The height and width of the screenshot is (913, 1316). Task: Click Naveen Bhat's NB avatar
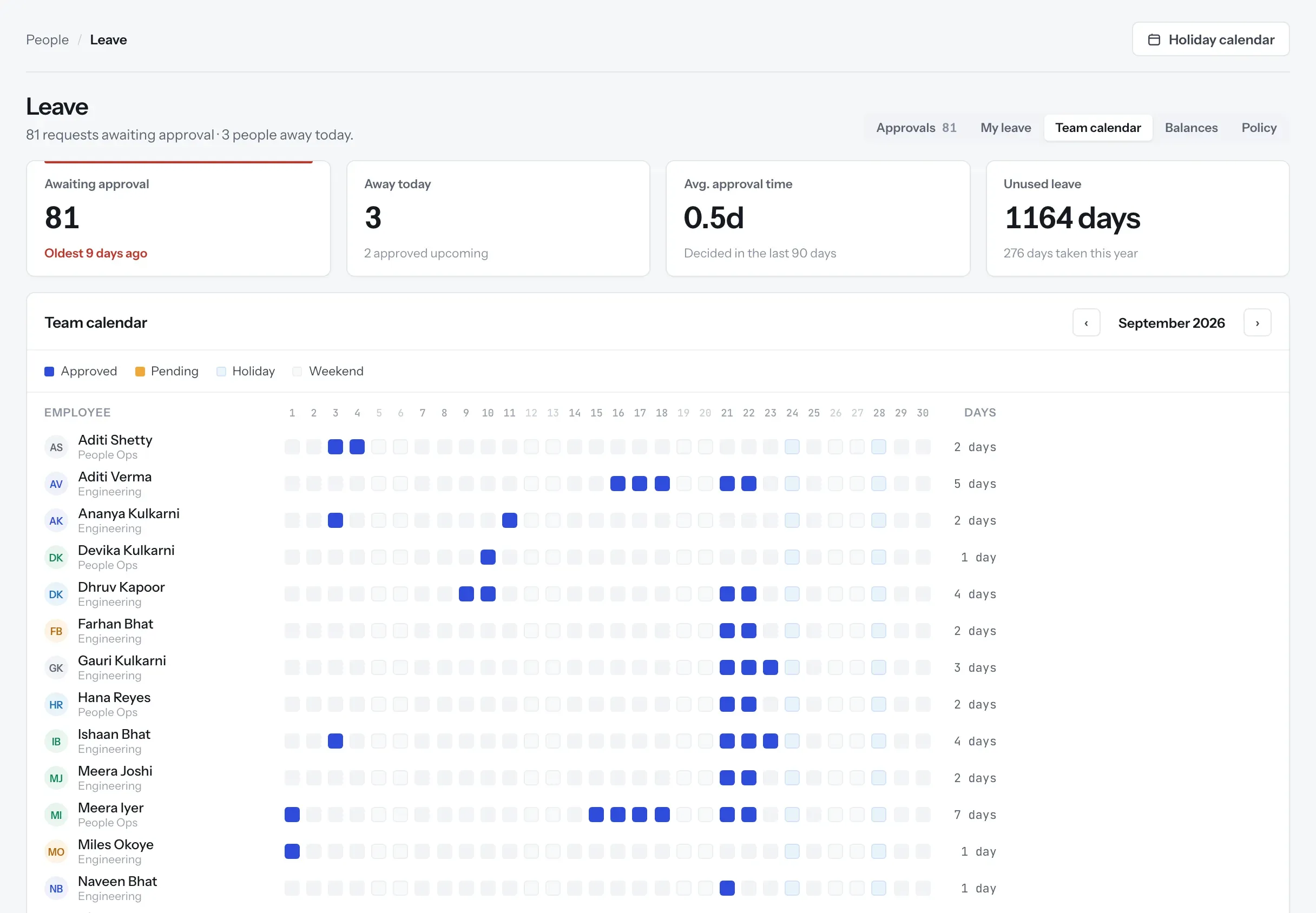(x=56, y=889)
